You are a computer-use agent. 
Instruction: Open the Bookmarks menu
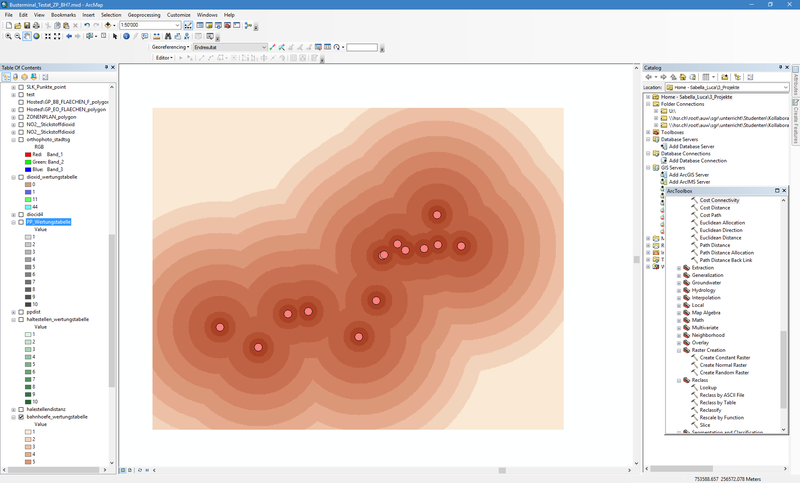63,15
